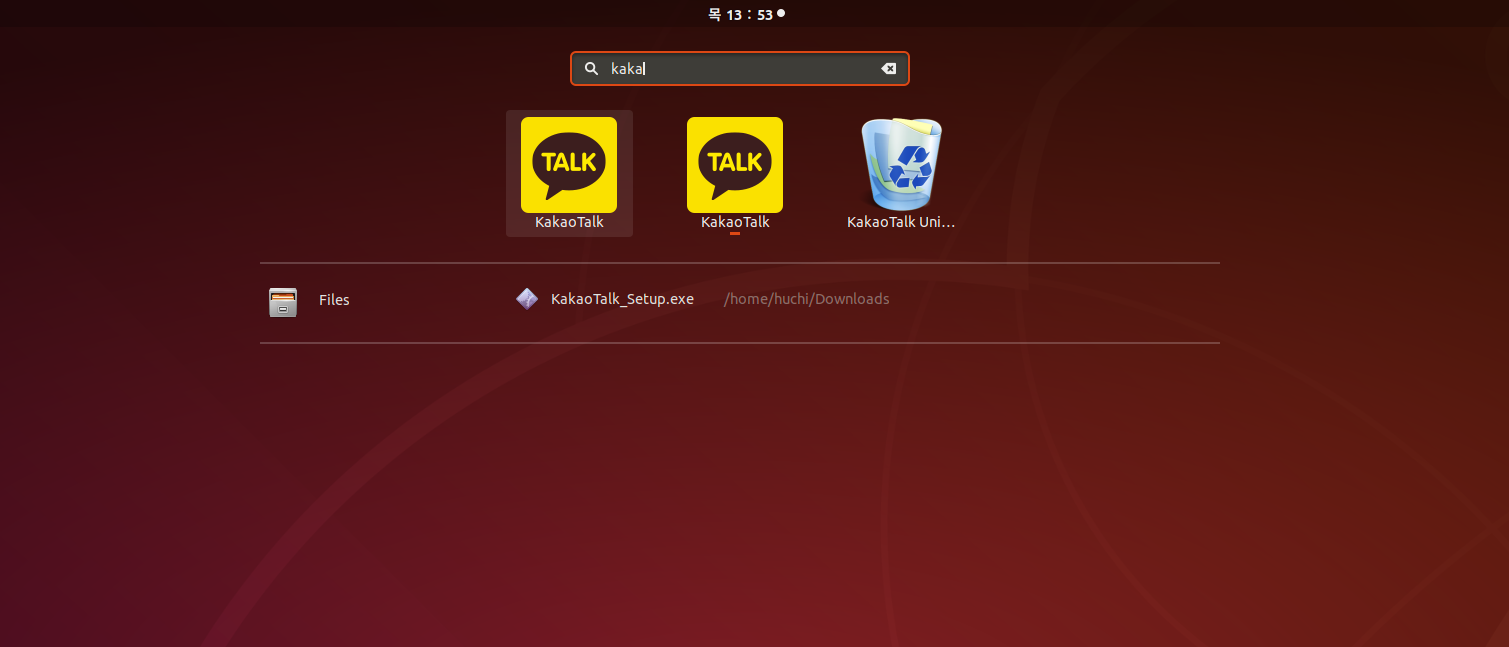The image size is (1509, 647).
Task: Launch the KakaoTalk Uninstall recycle bin icon
Action: click(x=901, y=165)
